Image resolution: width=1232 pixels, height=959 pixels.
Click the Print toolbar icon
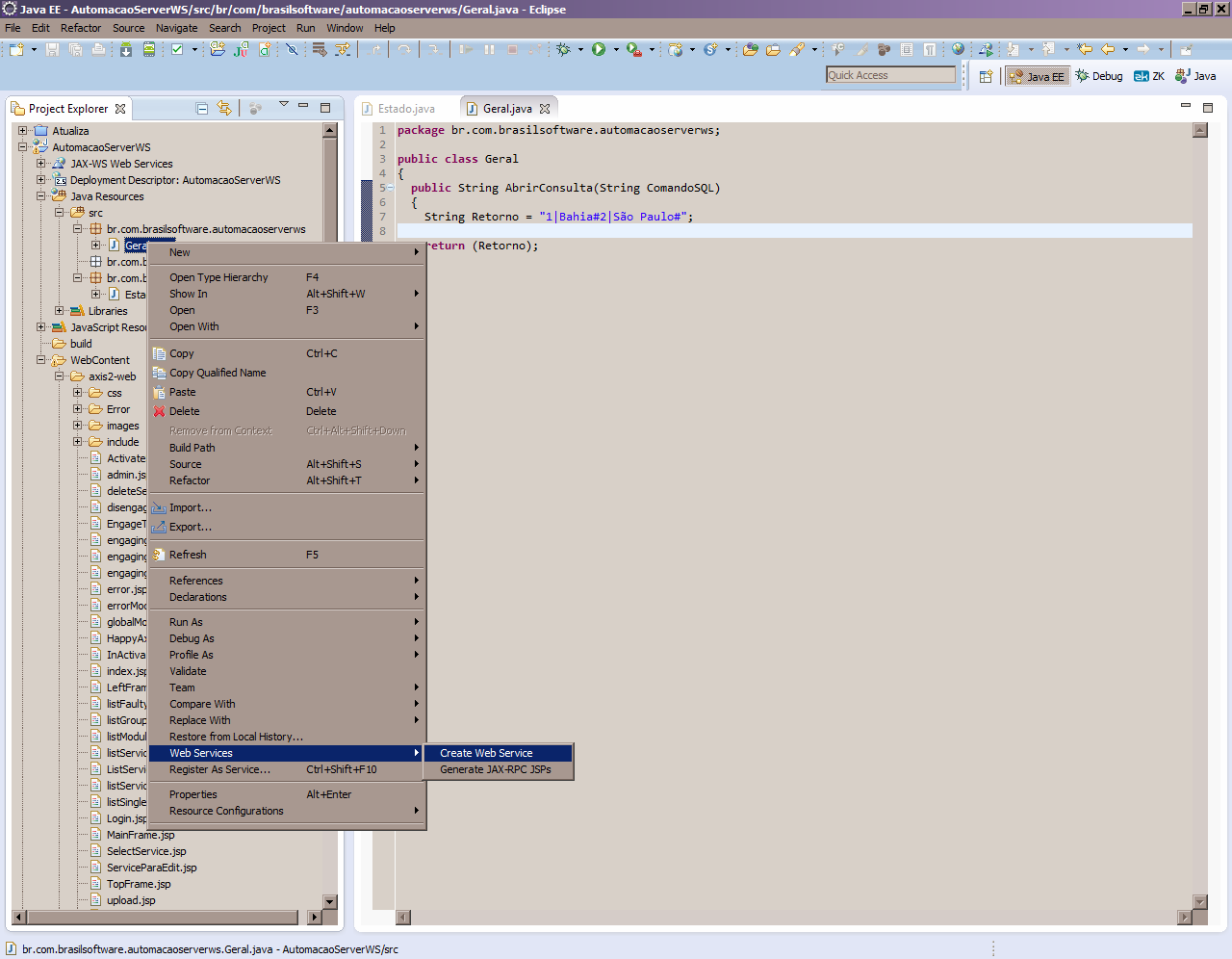tap(98, 49)
